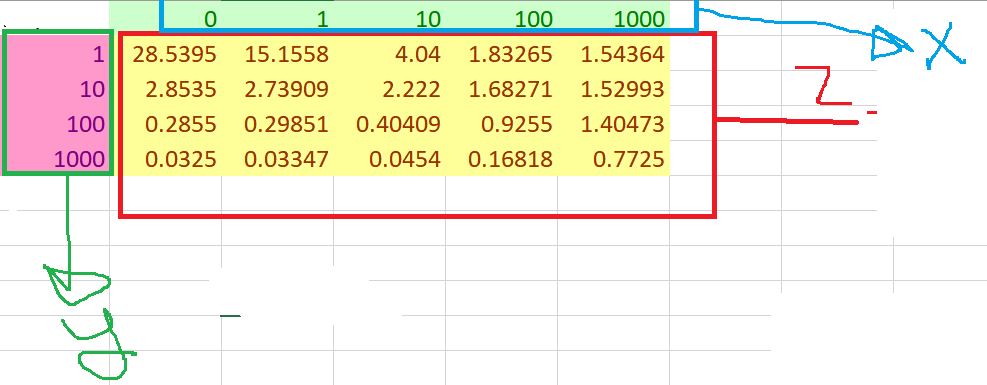The width and height of the screenshot is (987, 385).
Task: Click the green header cell with 0
Action: [166, 18]
